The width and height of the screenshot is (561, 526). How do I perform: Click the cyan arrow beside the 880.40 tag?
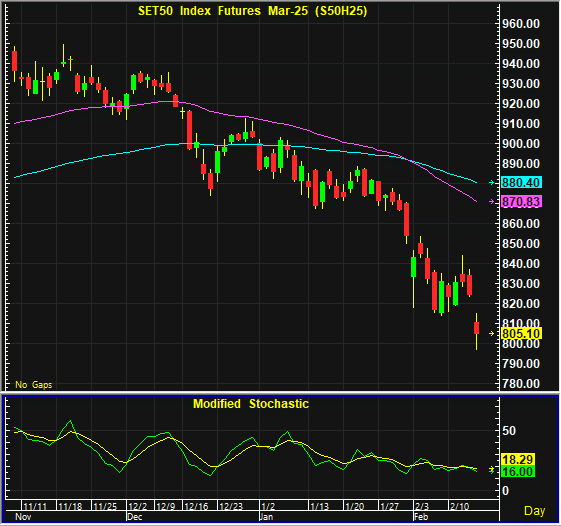[492, 182]
